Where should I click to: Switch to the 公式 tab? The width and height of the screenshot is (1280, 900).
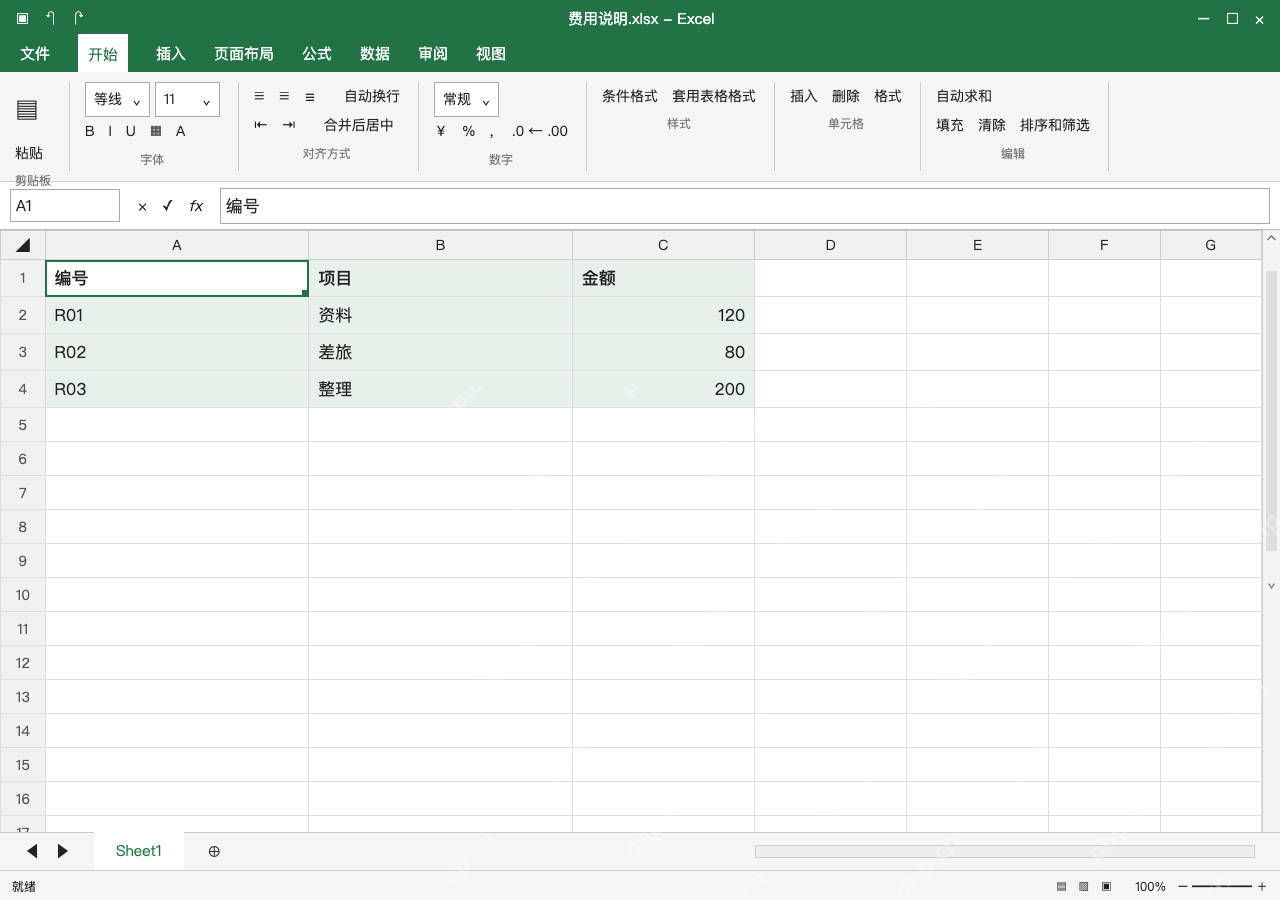click(x=317, y=54)
